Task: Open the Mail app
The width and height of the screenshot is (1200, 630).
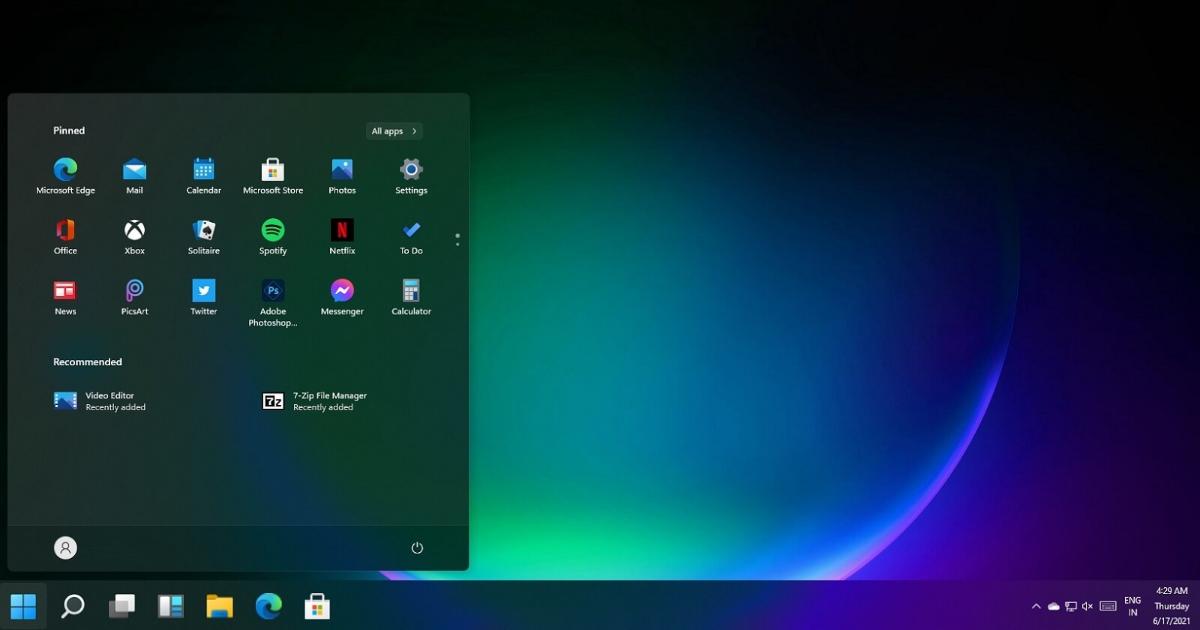Action: (134, 170)
